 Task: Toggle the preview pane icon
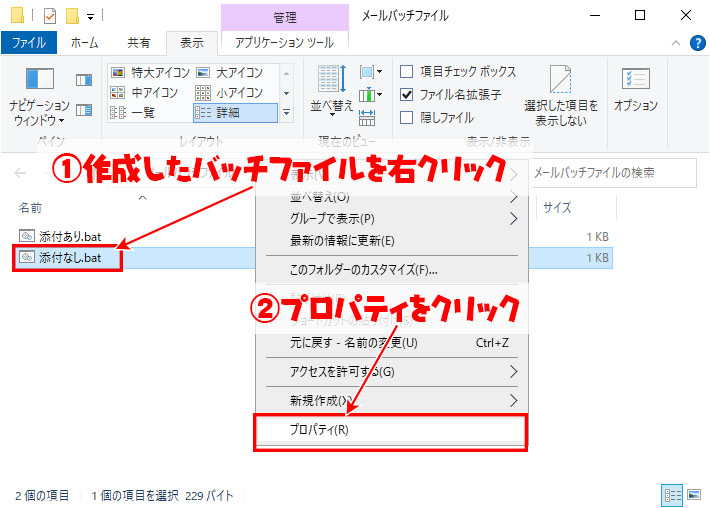coord(84,81)
